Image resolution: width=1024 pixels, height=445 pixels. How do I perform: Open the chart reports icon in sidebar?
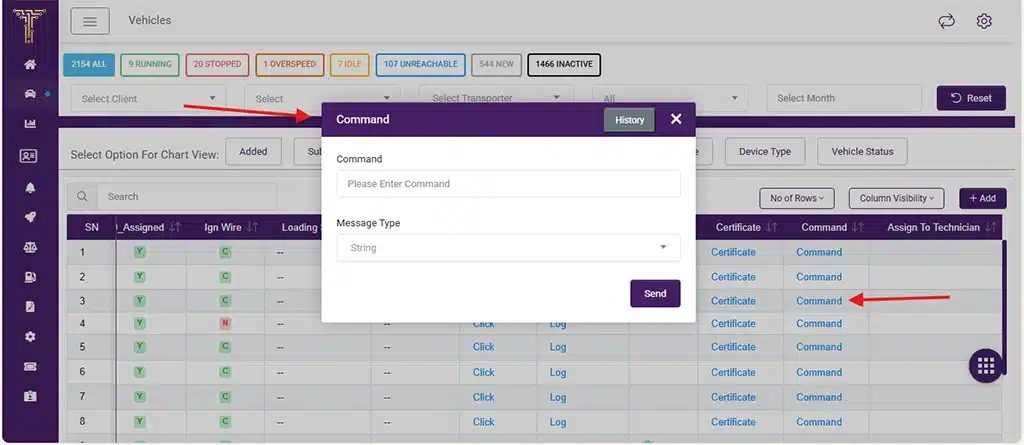pos(30,124)
